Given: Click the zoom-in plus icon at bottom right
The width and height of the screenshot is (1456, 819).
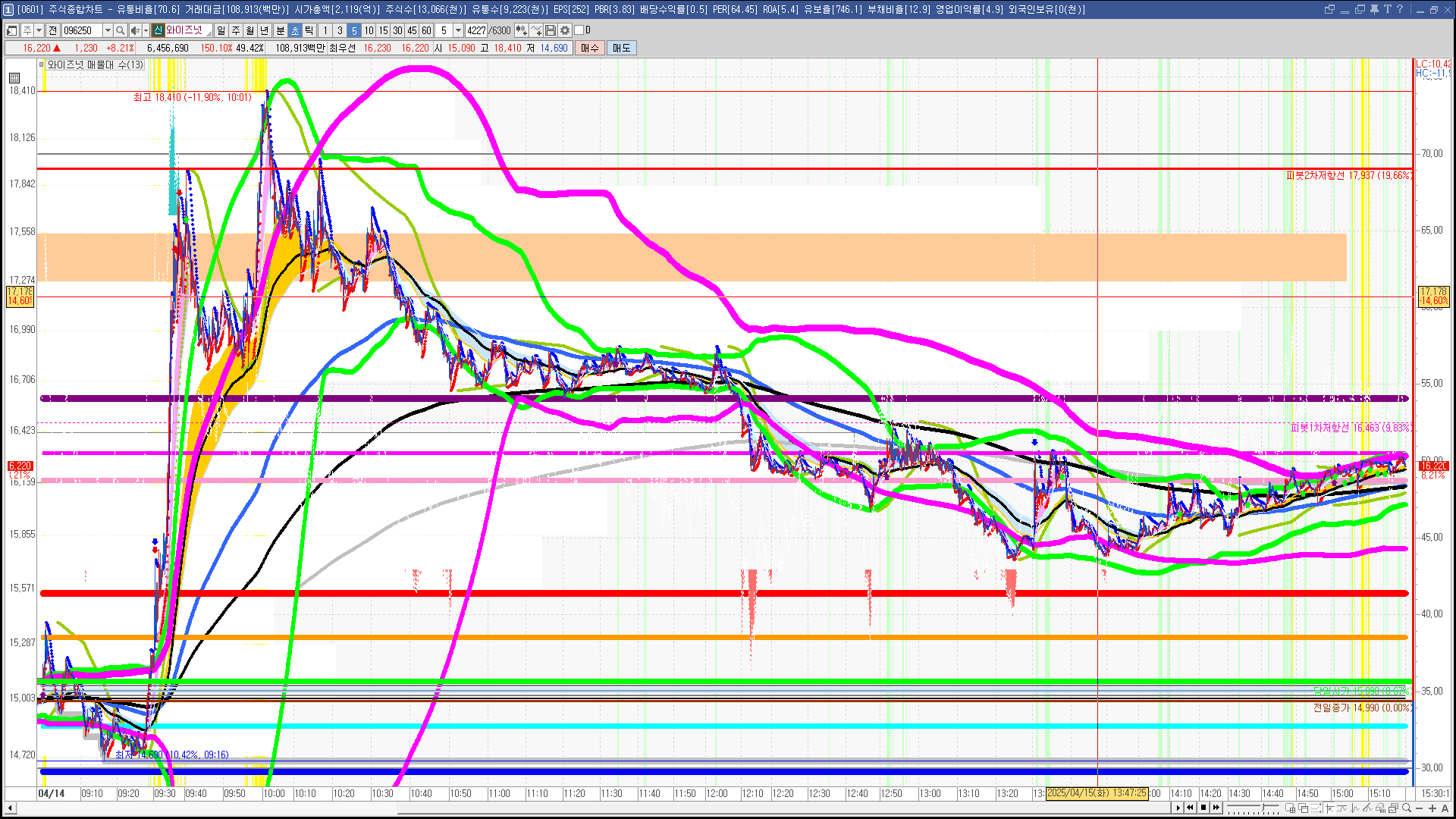Looking at the screenshot, I should (1432, 808).
